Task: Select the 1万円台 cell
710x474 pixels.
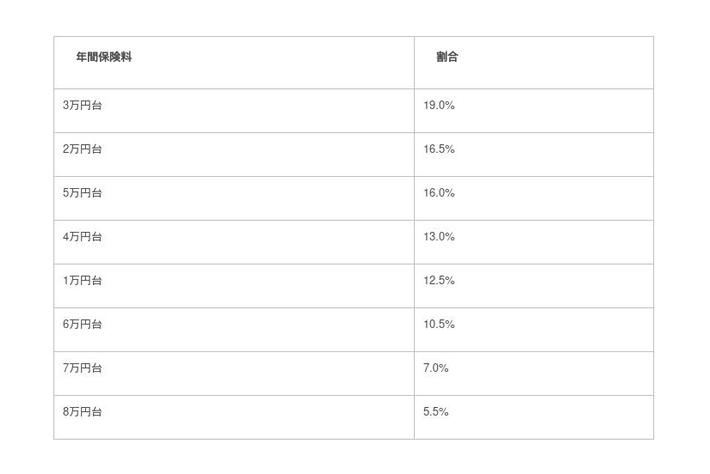Action: tap(82, 281)
